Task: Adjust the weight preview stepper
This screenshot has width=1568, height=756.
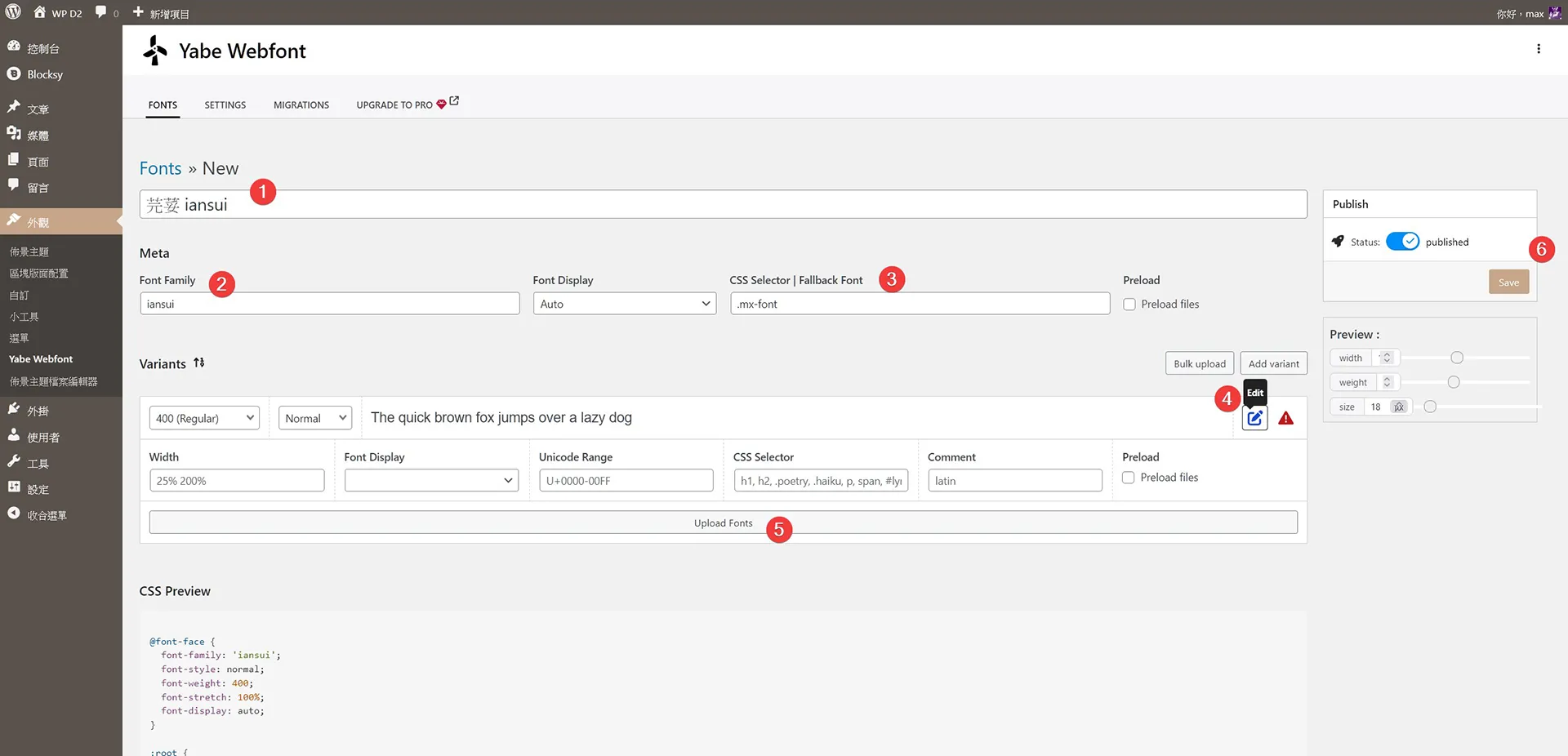Action: (1387, 382)
